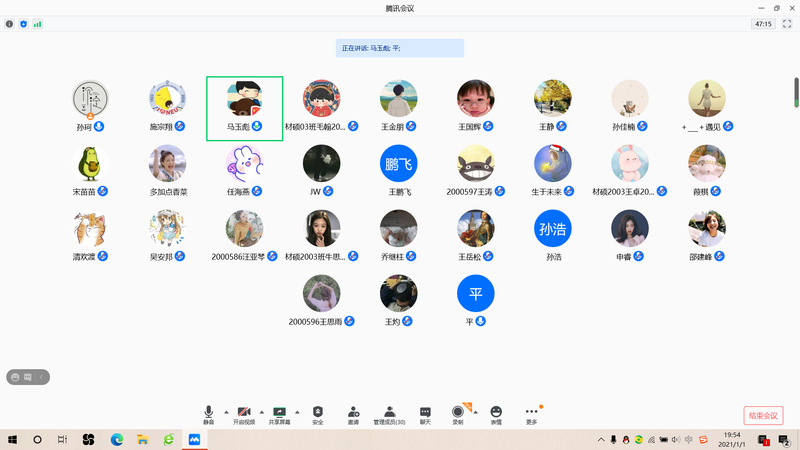Click the vertical scrollbar on the right

[x=796, y=91]
